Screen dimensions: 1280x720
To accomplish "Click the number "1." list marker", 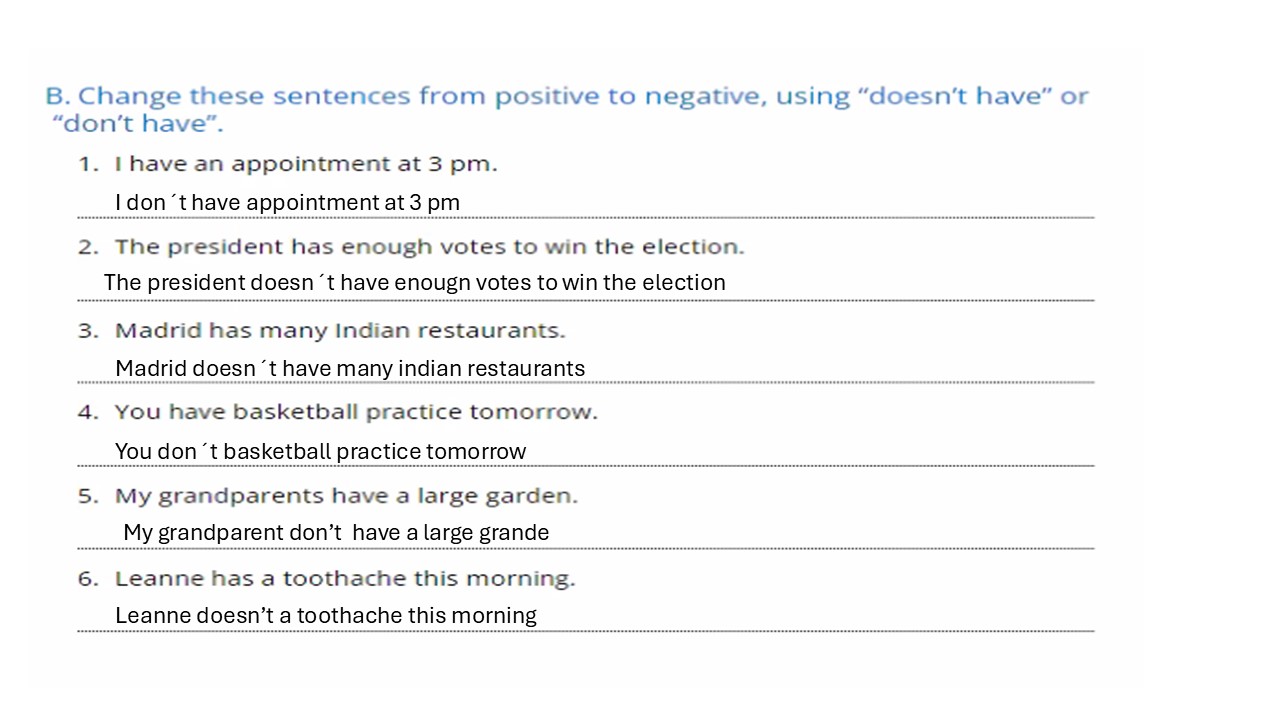I will [x=88, y=164].
